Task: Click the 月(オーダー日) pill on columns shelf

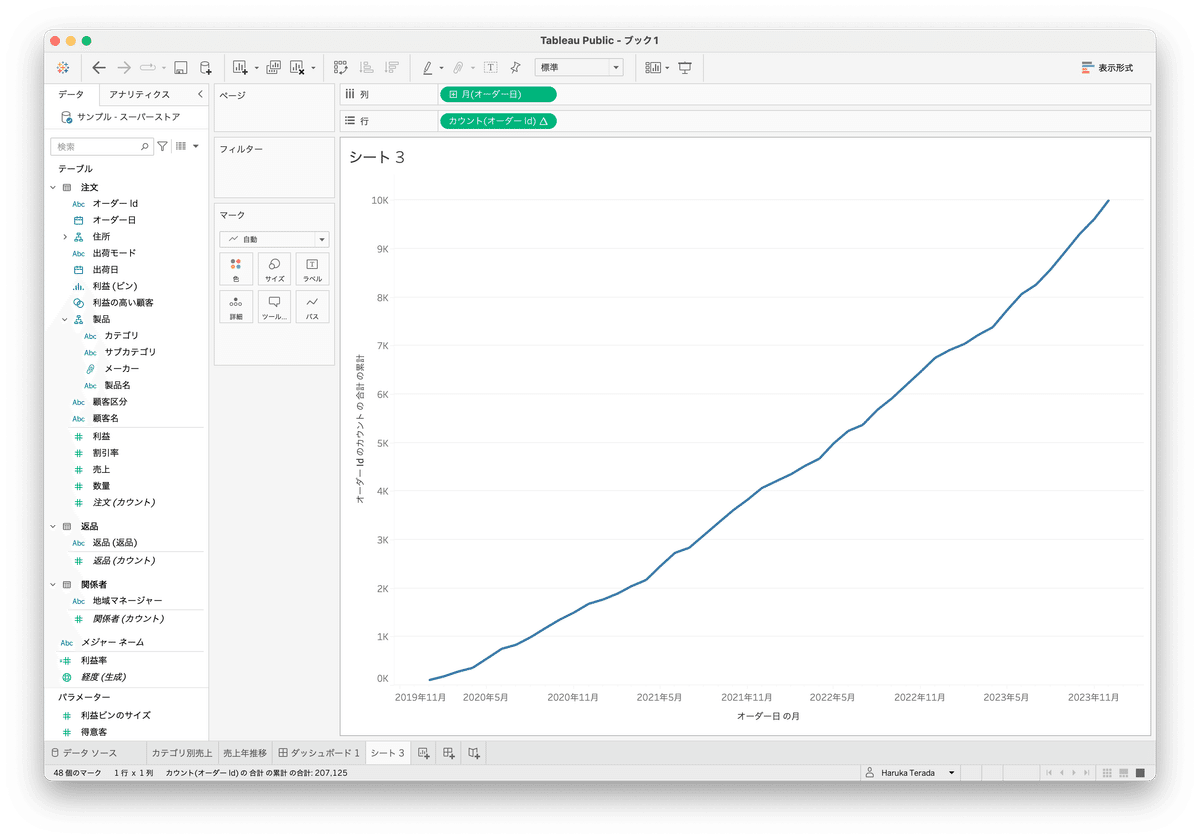Action: (498, 94)
